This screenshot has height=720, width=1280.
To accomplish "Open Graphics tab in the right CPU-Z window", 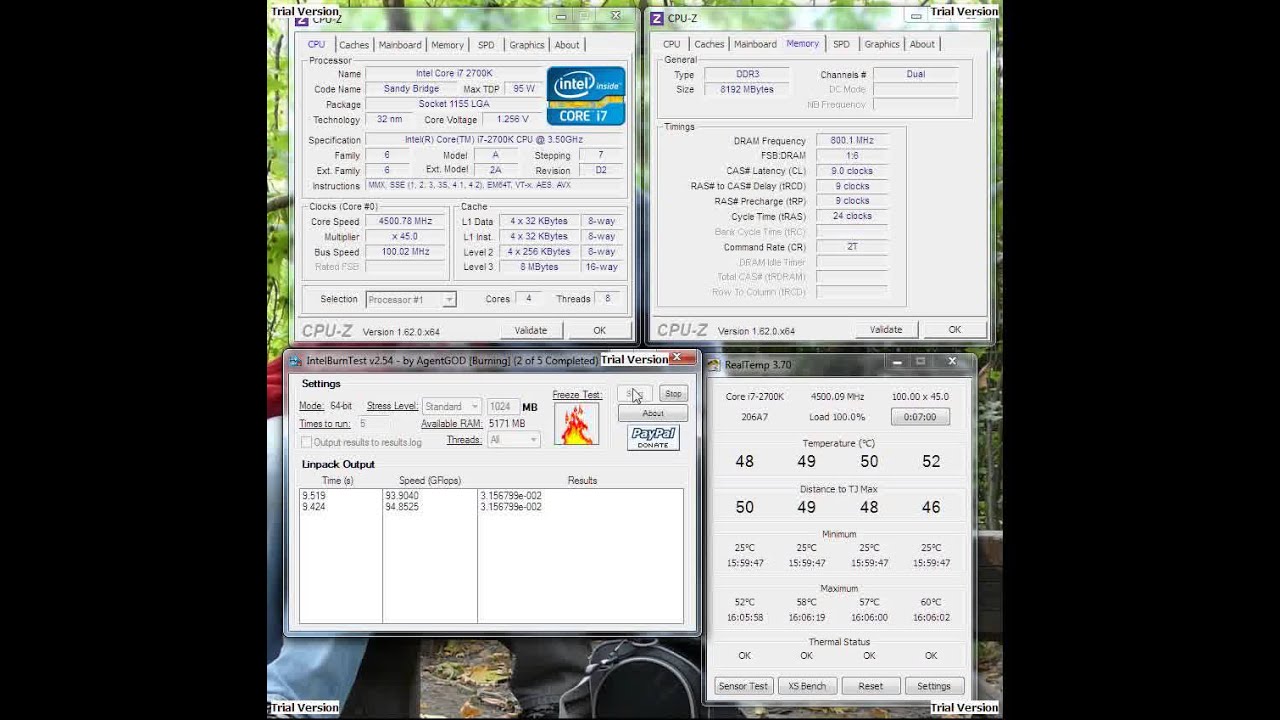I will click(x=882, y=44).
